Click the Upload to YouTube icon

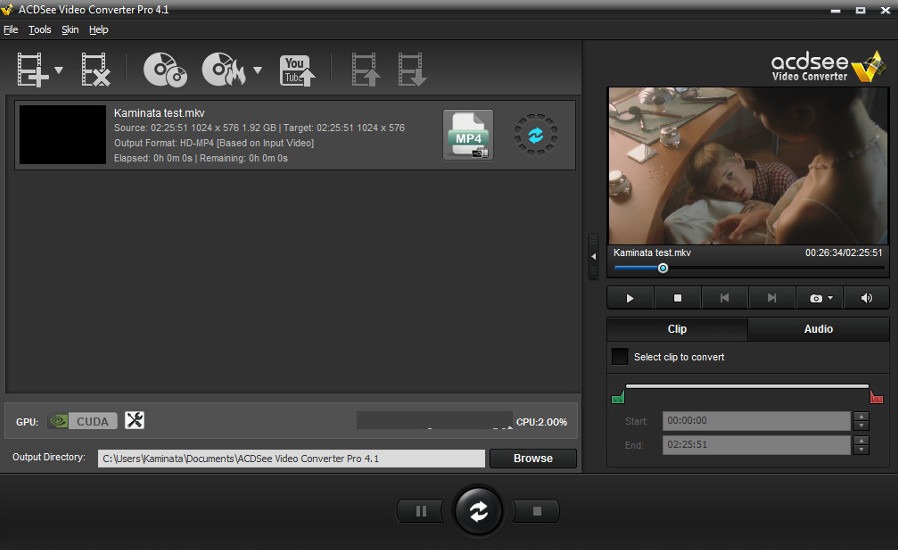[297, 70]
